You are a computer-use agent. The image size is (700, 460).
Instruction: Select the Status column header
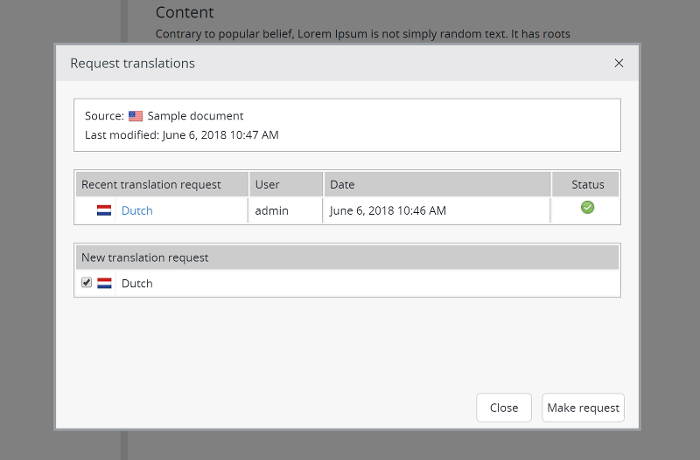(x=585, y=184)
